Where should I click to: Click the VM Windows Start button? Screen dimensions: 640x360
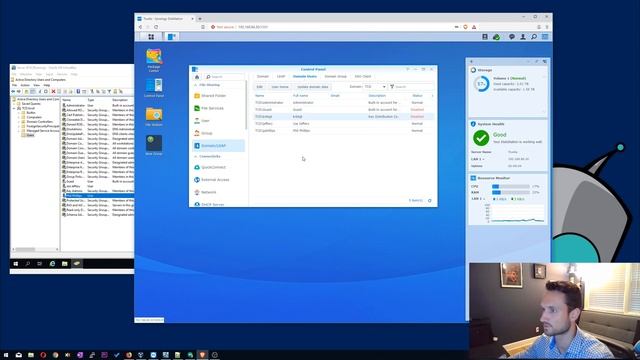pyautogui.click(x=16, y=264)
